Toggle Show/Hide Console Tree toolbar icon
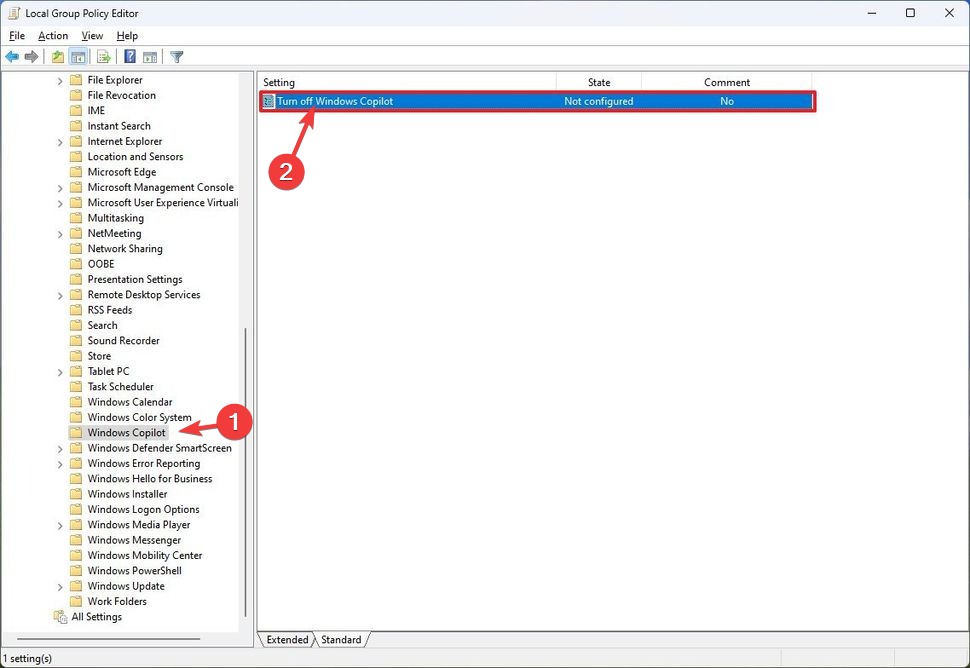 (x=78, y=57)
